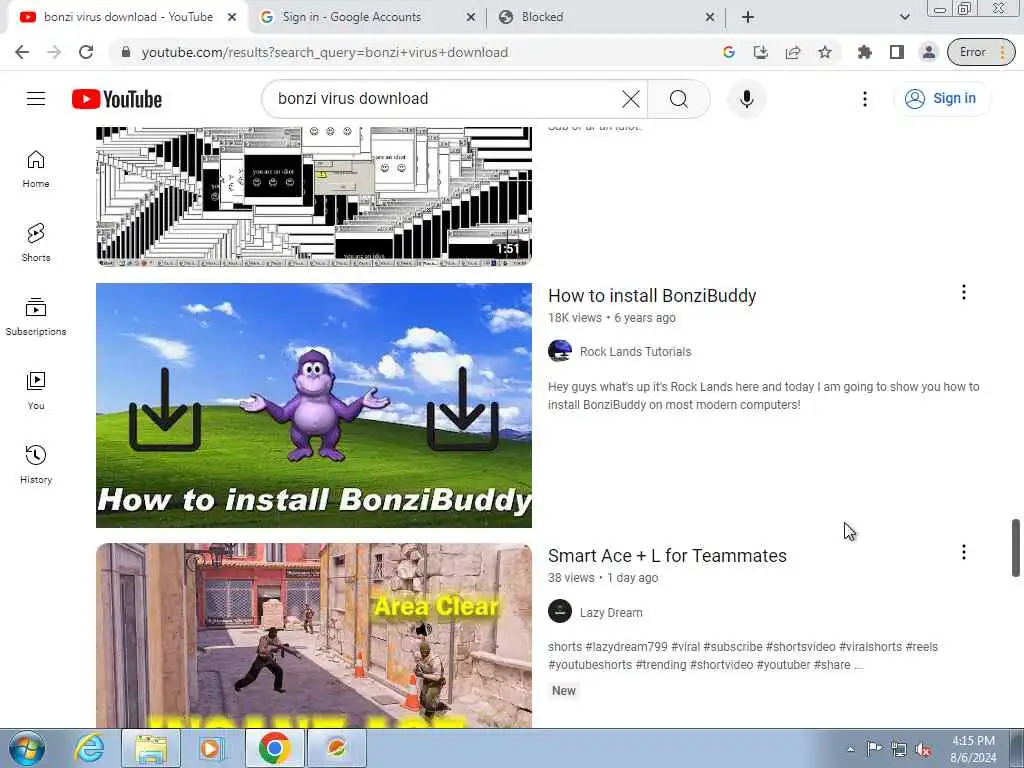Visit Rock Lands Tutorials channel name
This screenshot has width=1024, height=768.
tap(635, 351)
